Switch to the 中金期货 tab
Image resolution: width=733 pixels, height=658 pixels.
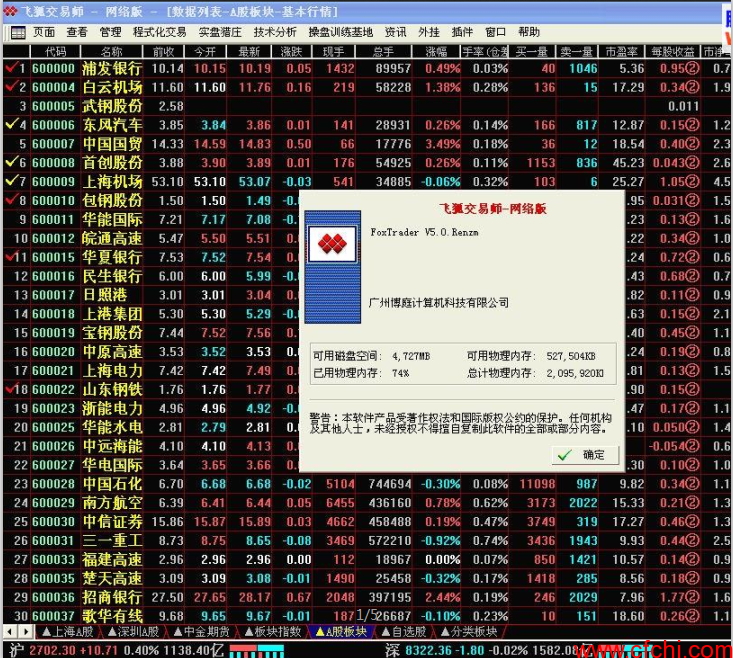point(201,632)
